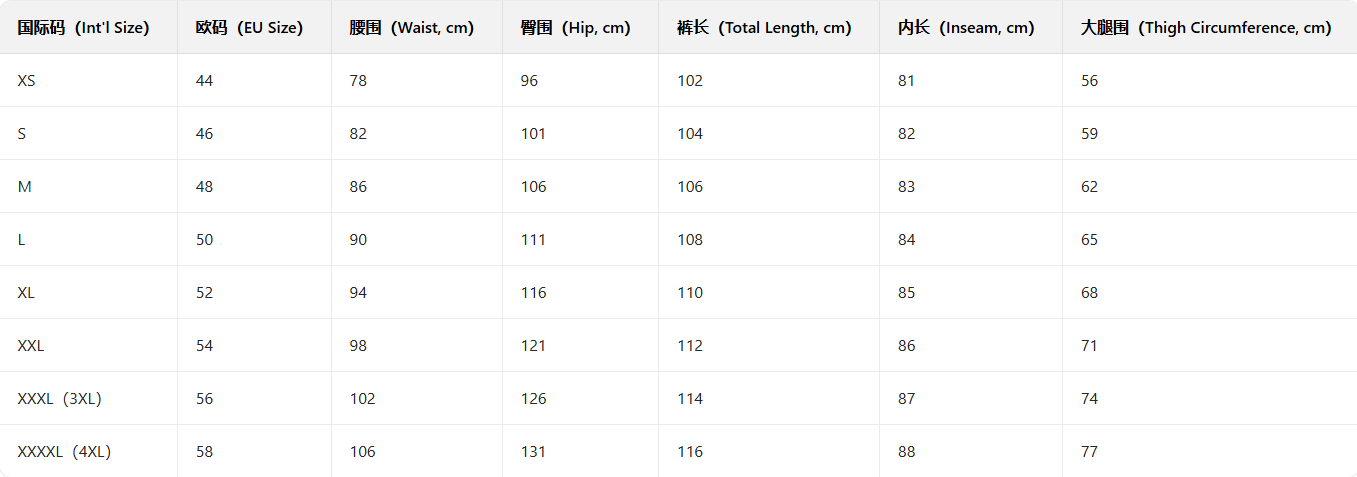The height and width of the screenshot is (477, 1357).
Task: Select EU size value 44
Action: 205,81
